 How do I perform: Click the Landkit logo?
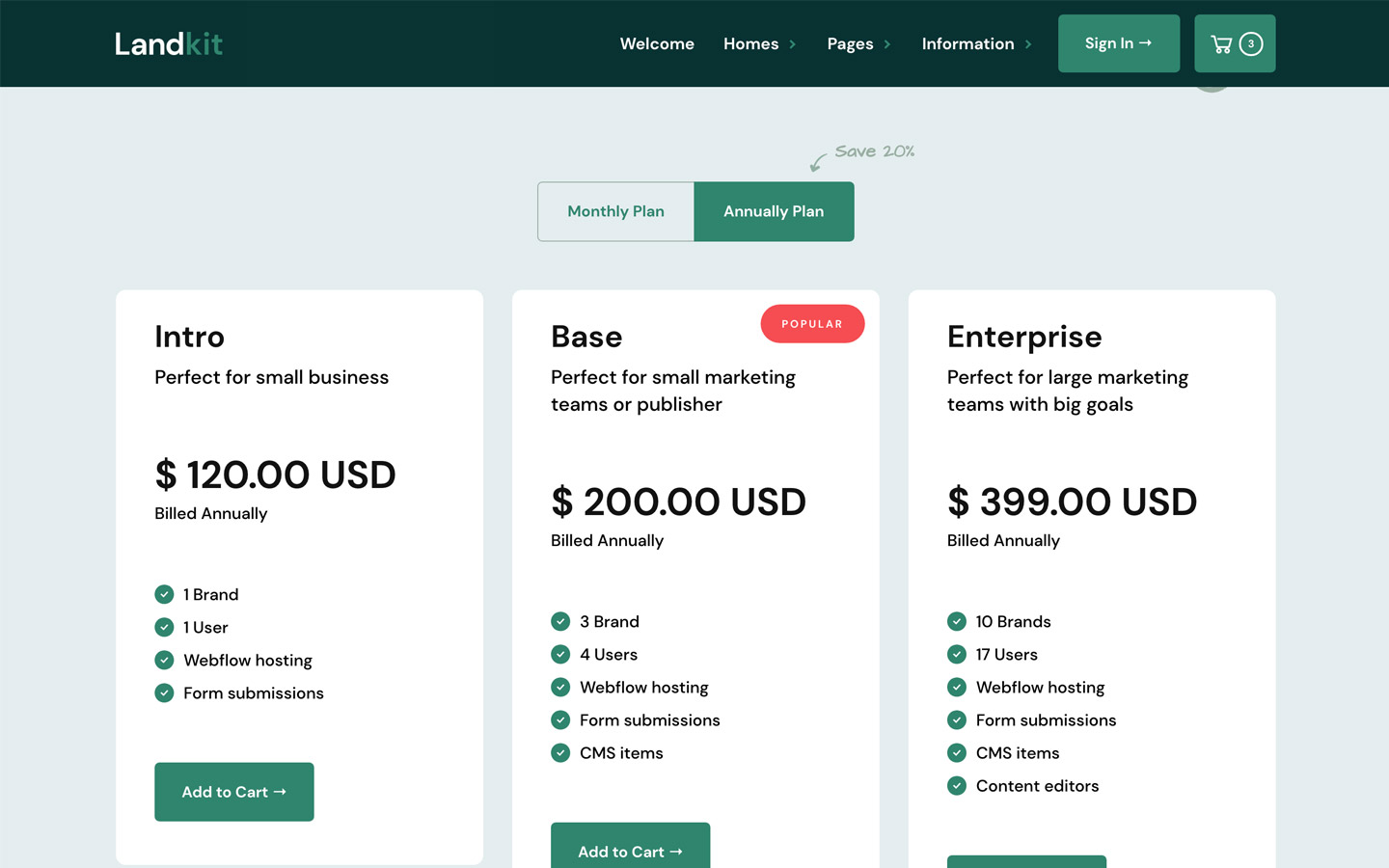pos(168,42)
